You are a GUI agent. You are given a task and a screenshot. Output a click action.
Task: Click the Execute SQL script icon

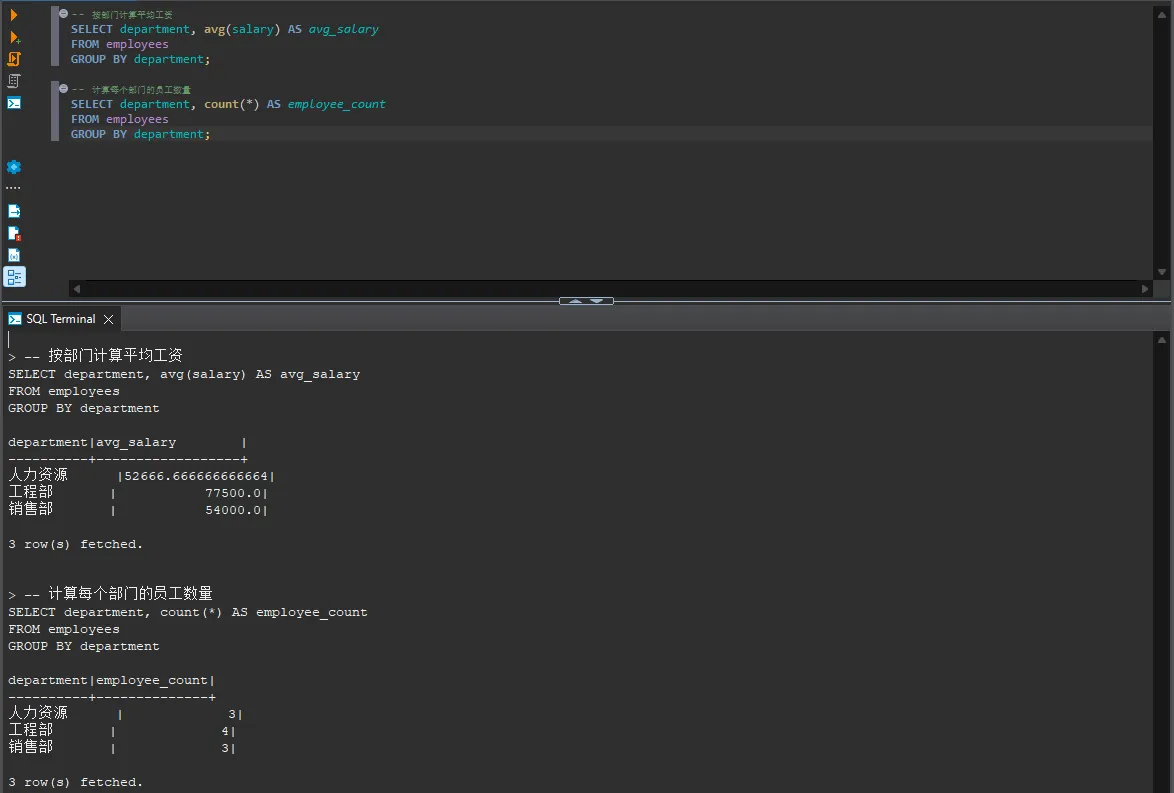[x=13, y=58]
